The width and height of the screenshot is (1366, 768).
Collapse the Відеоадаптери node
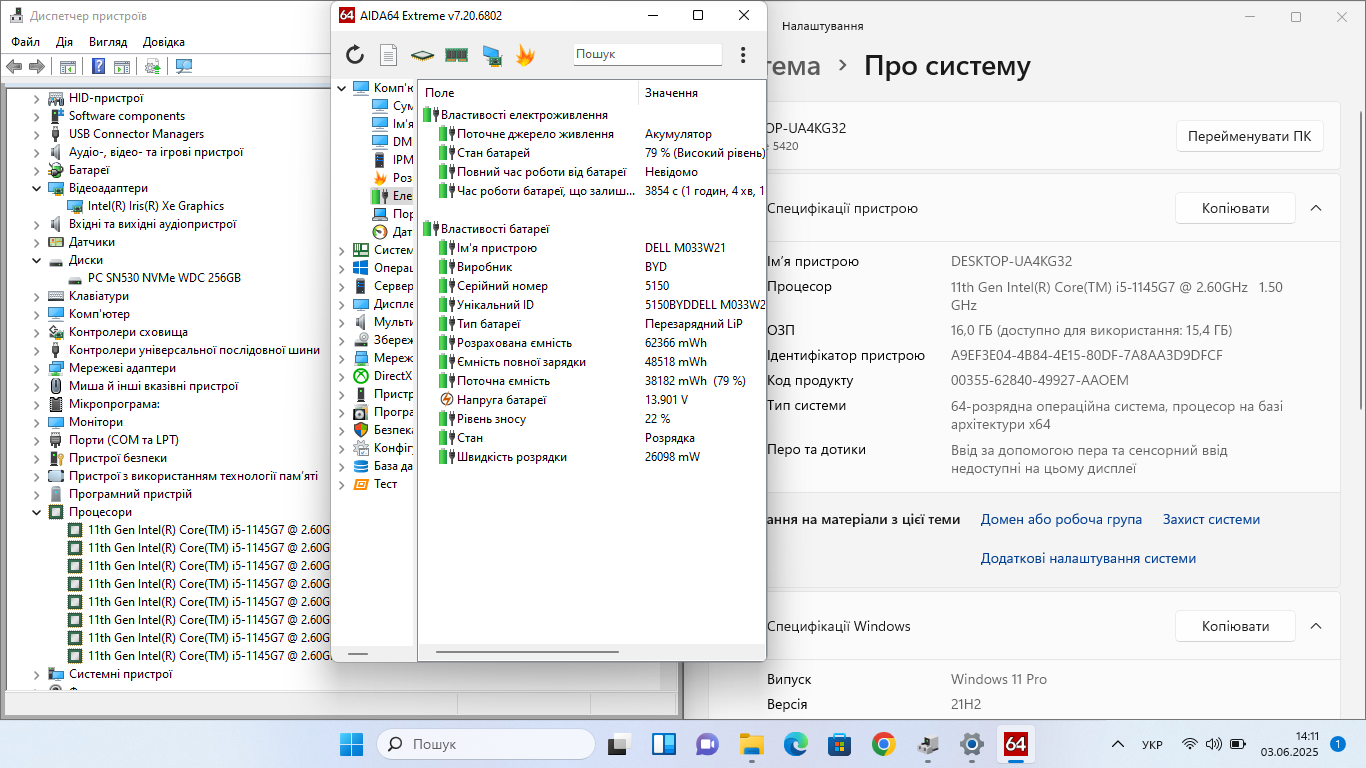coord(37,188)
